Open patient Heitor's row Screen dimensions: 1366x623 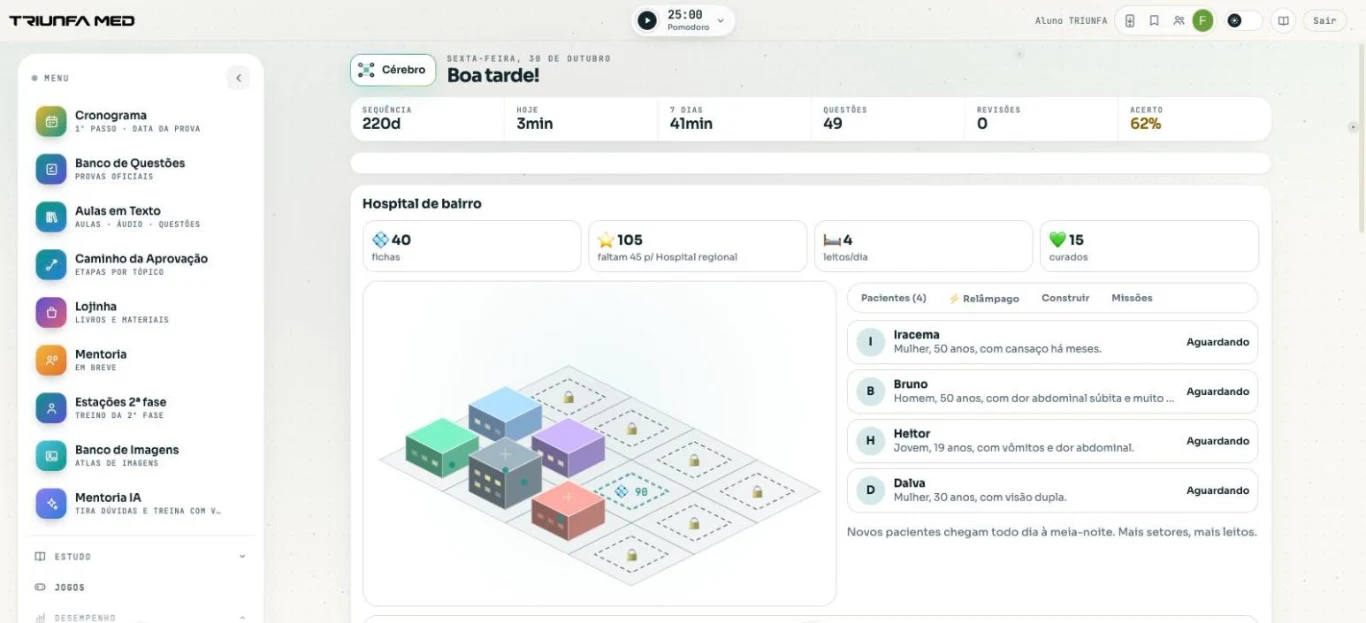click(1052, 441)
